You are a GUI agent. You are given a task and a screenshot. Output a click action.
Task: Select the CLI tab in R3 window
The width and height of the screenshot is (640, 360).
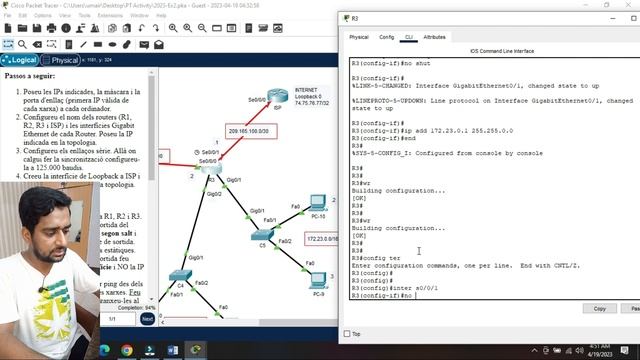409,37
